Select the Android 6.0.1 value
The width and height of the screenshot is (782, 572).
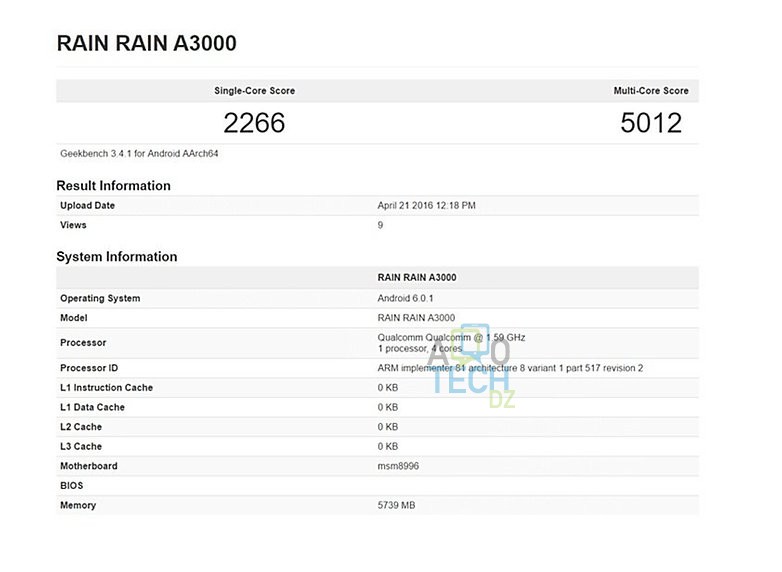point(405,298)
